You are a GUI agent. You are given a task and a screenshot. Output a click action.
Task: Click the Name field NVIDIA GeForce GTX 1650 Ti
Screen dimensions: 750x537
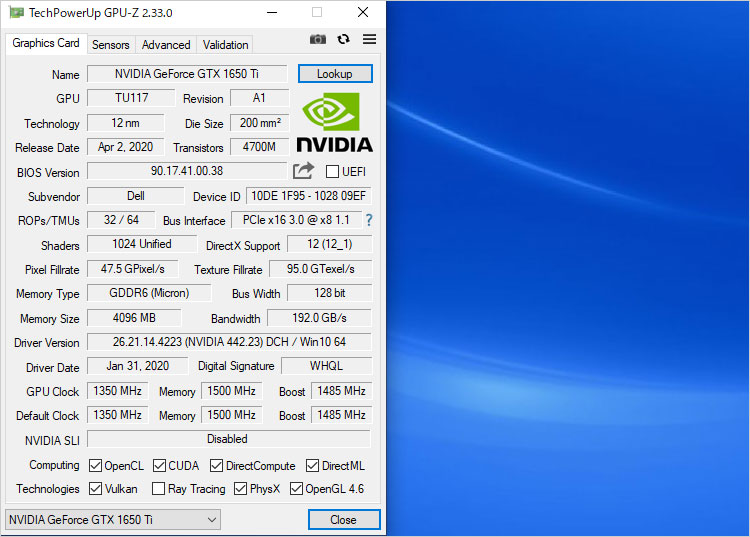187,74
